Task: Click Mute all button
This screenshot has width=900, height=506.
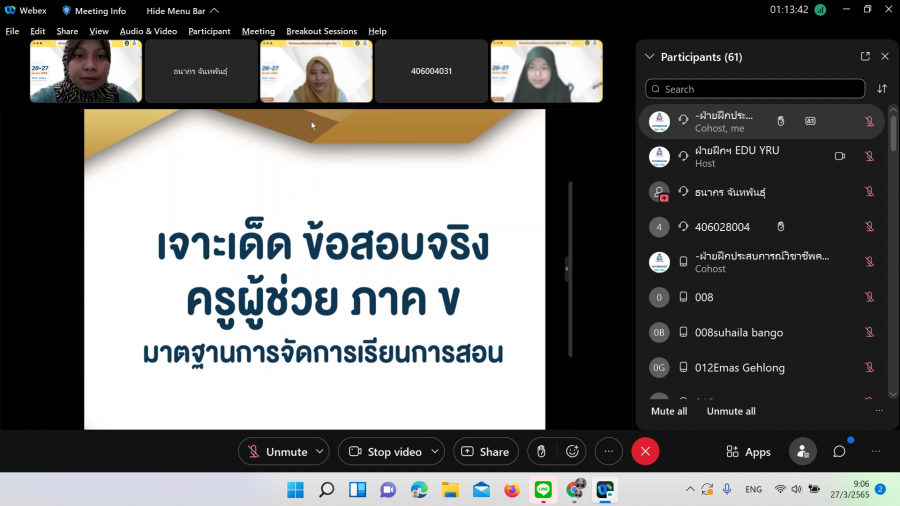Action: [x=669, y=411]
